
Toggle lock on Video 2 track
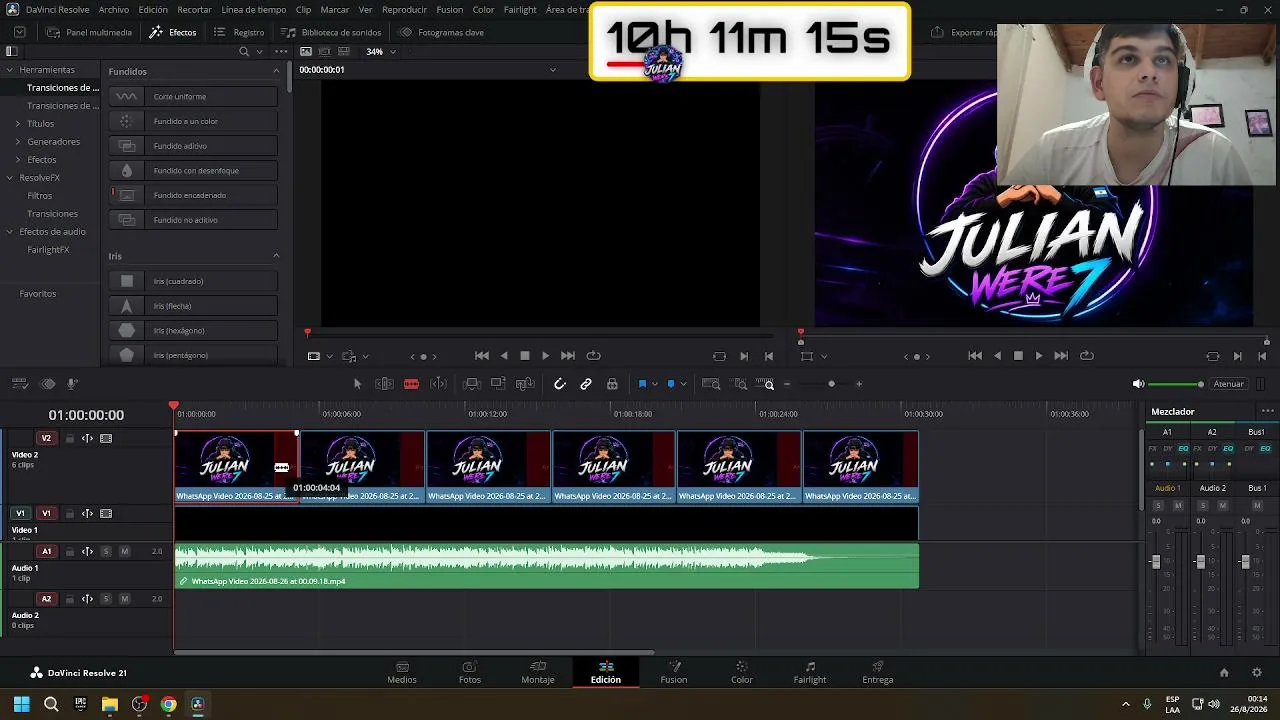[69, 438]
